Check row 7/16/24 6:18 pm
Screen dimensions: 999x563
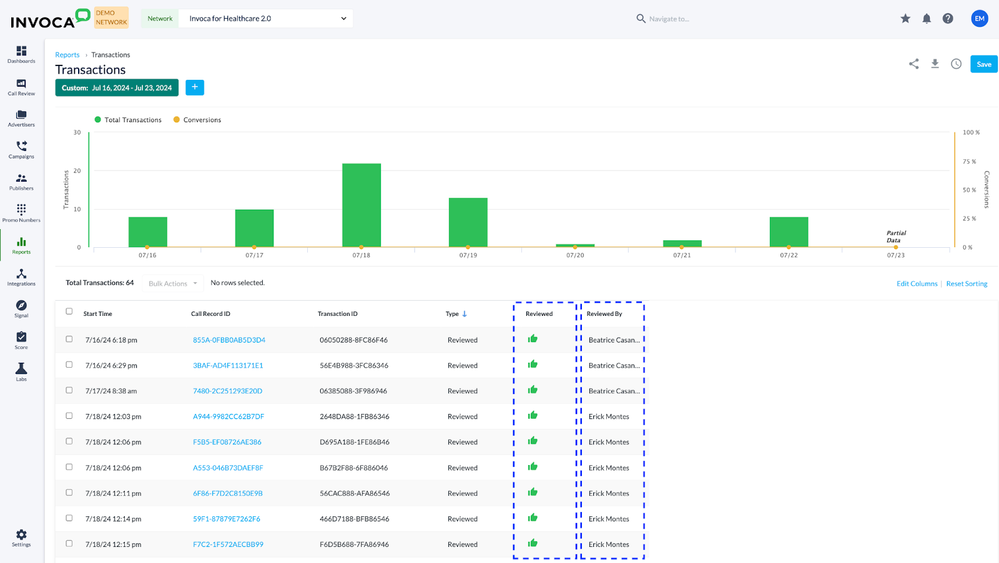click(69, 339)
